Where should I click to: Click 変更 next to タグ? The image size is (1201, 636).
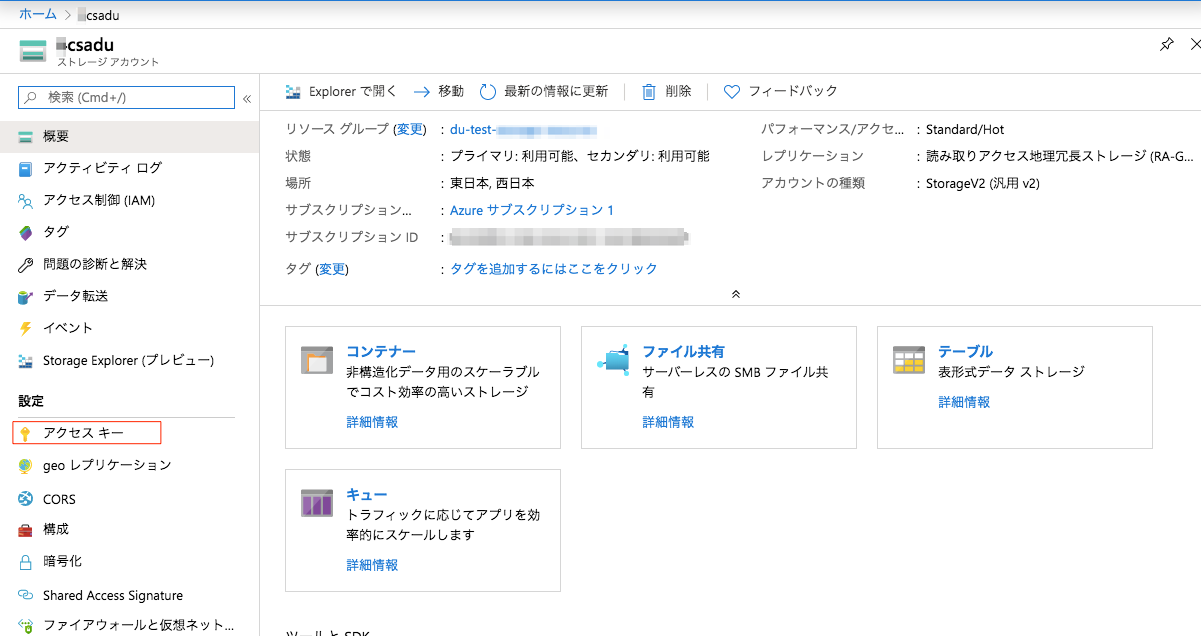(x=332, y=270)
